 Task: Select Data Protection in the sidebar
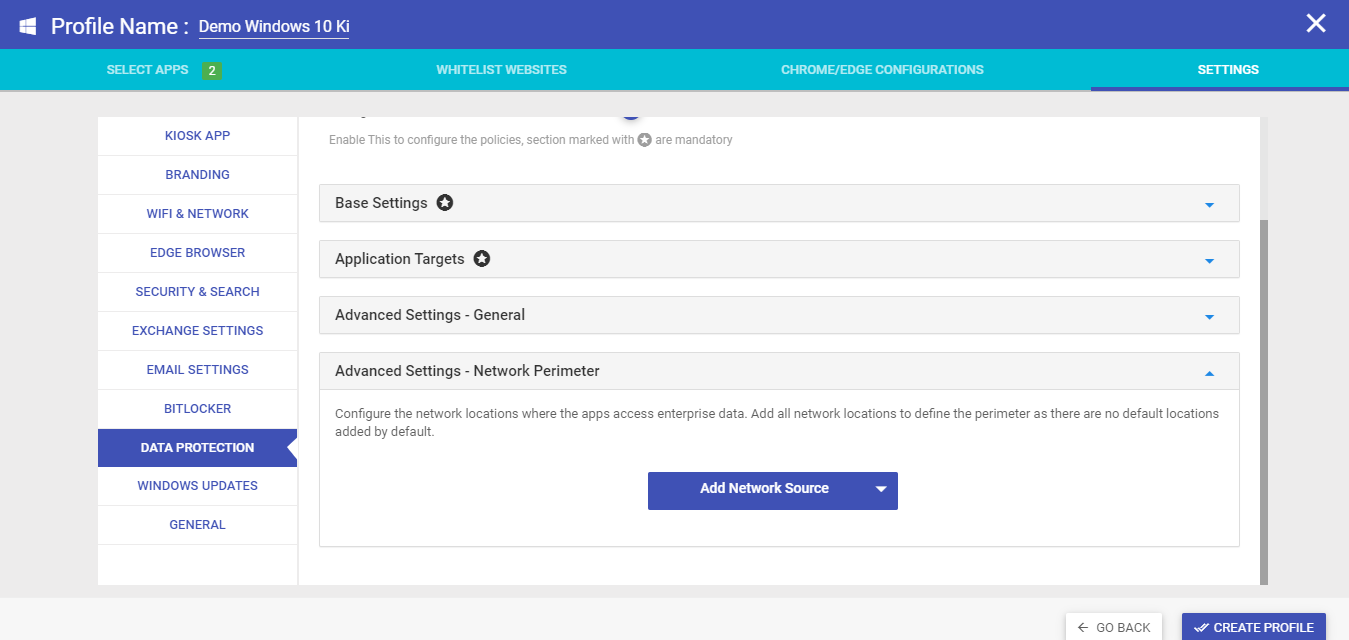pyautogui.click(x=197, y=448)
